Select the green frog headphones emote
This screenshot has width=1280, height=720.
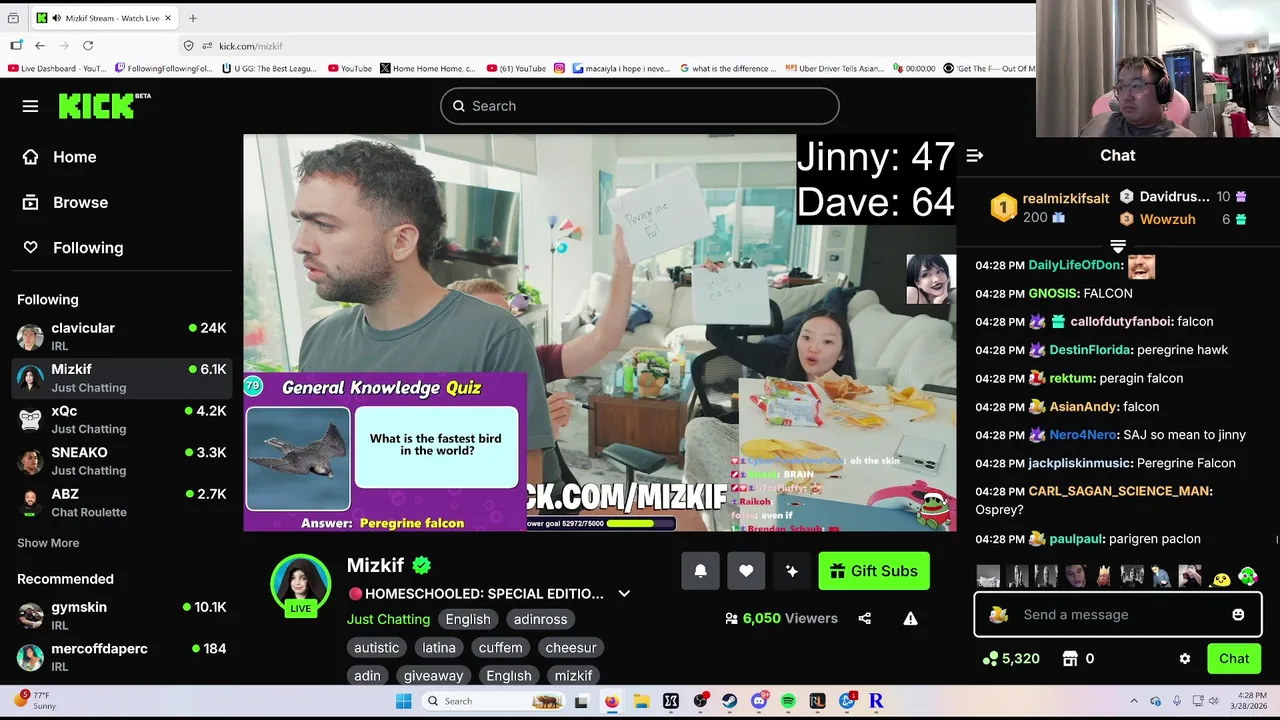[x=1248, y=576]
